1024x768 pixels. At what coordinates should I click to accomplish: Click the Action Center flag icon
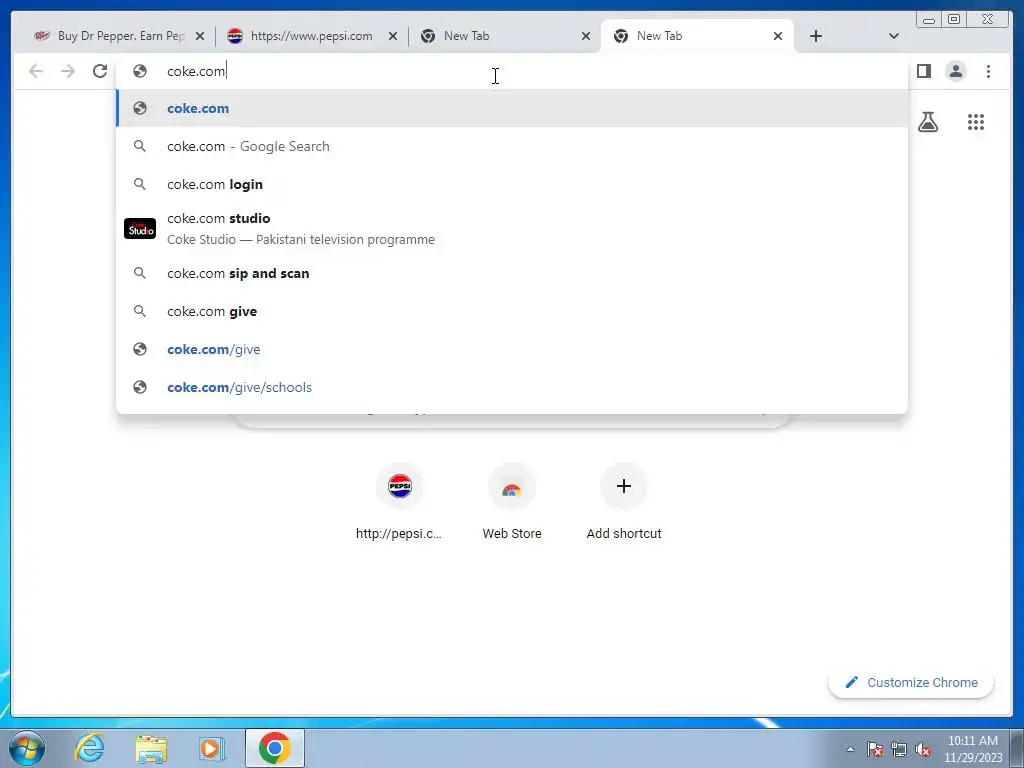874,749
